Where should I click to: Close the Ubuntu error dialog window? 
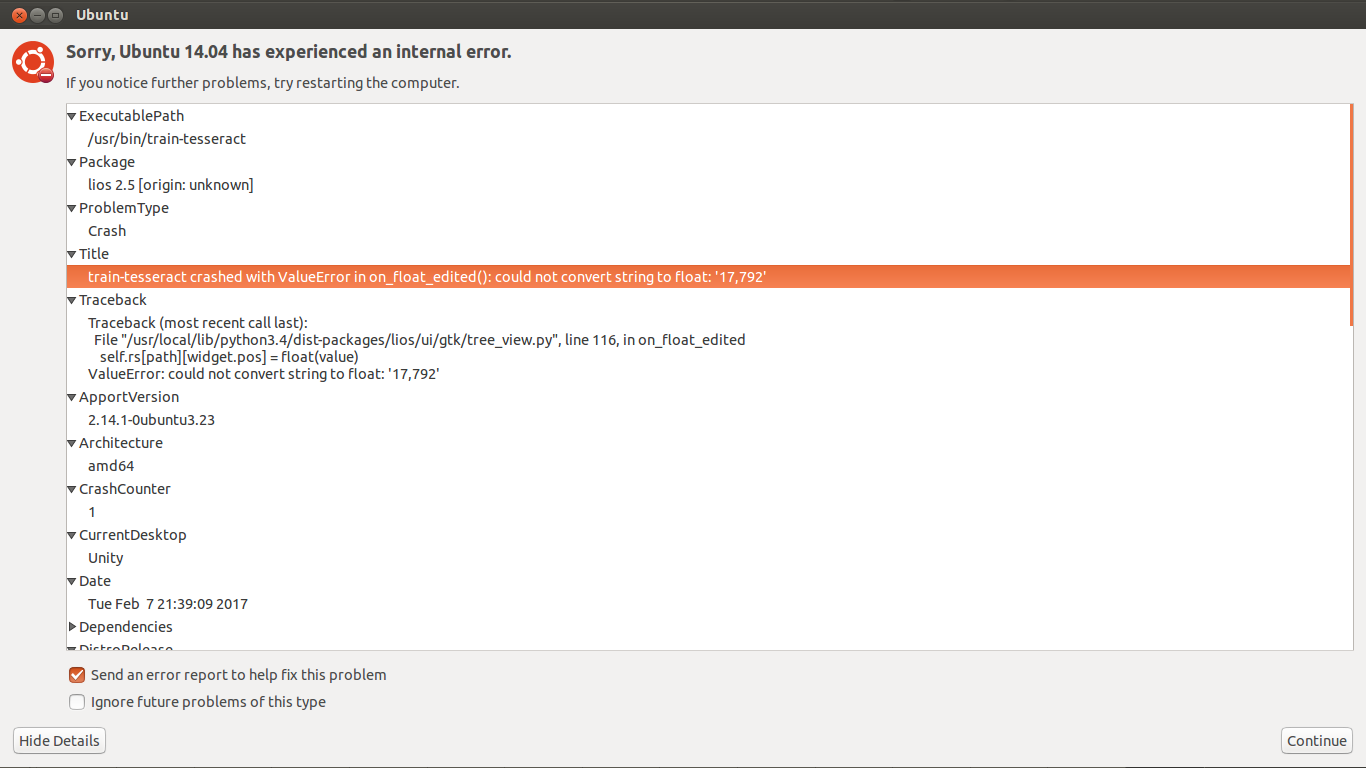click(19, 15)
